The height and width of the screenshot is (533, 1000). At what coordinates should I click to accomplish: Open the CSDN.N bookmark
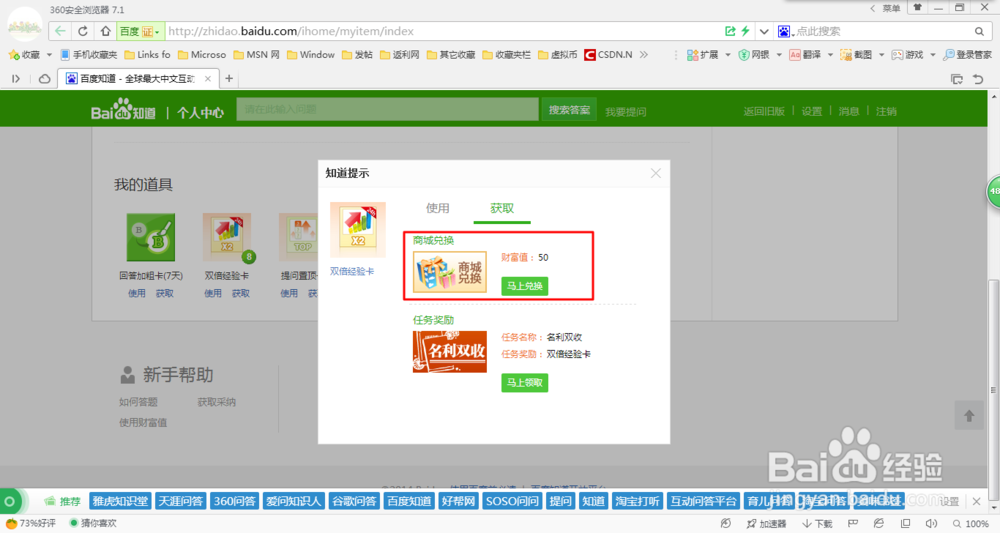(608, 55)
